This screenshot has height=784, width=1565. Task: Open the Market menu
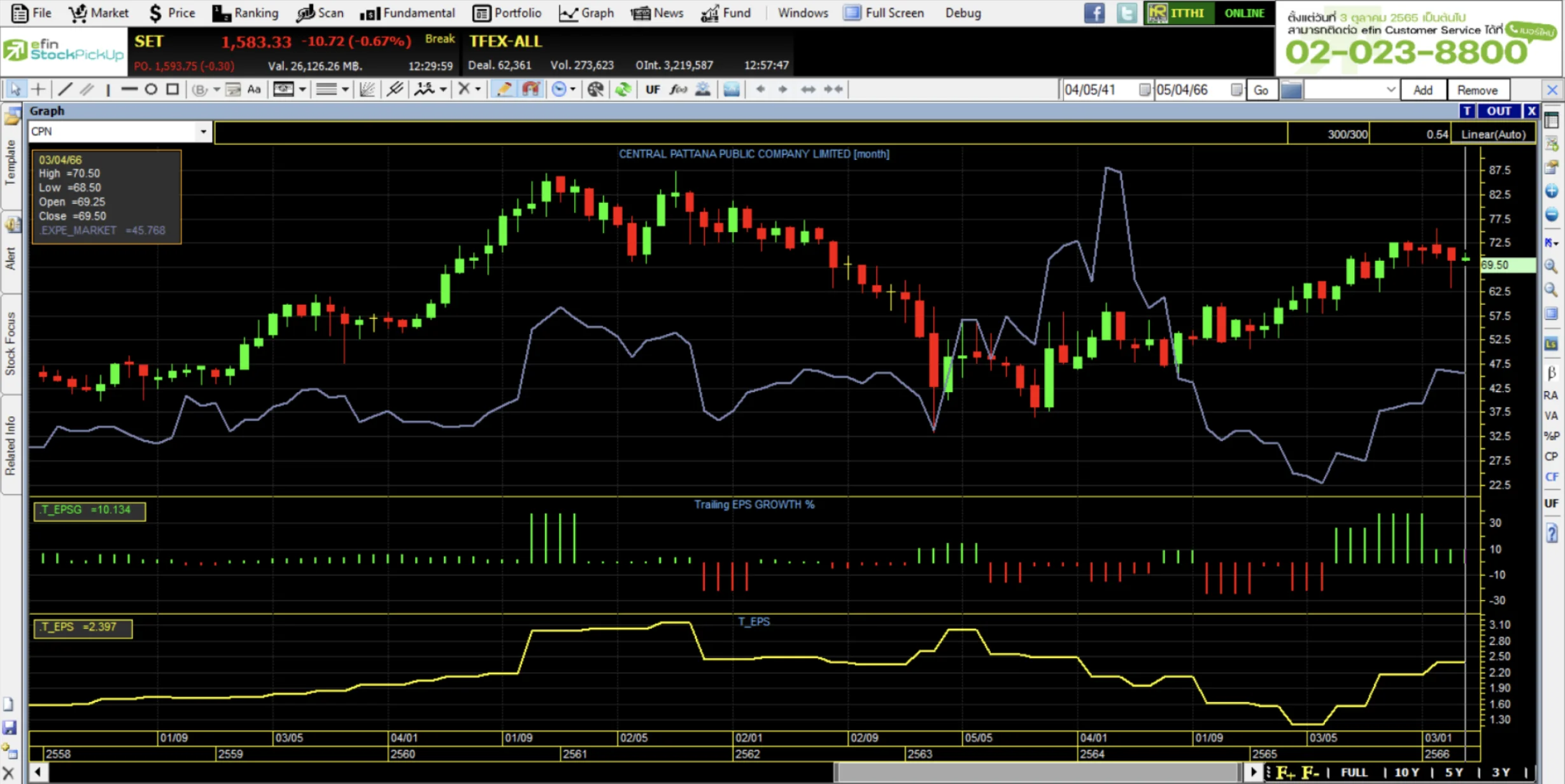[x=99, y=13]
